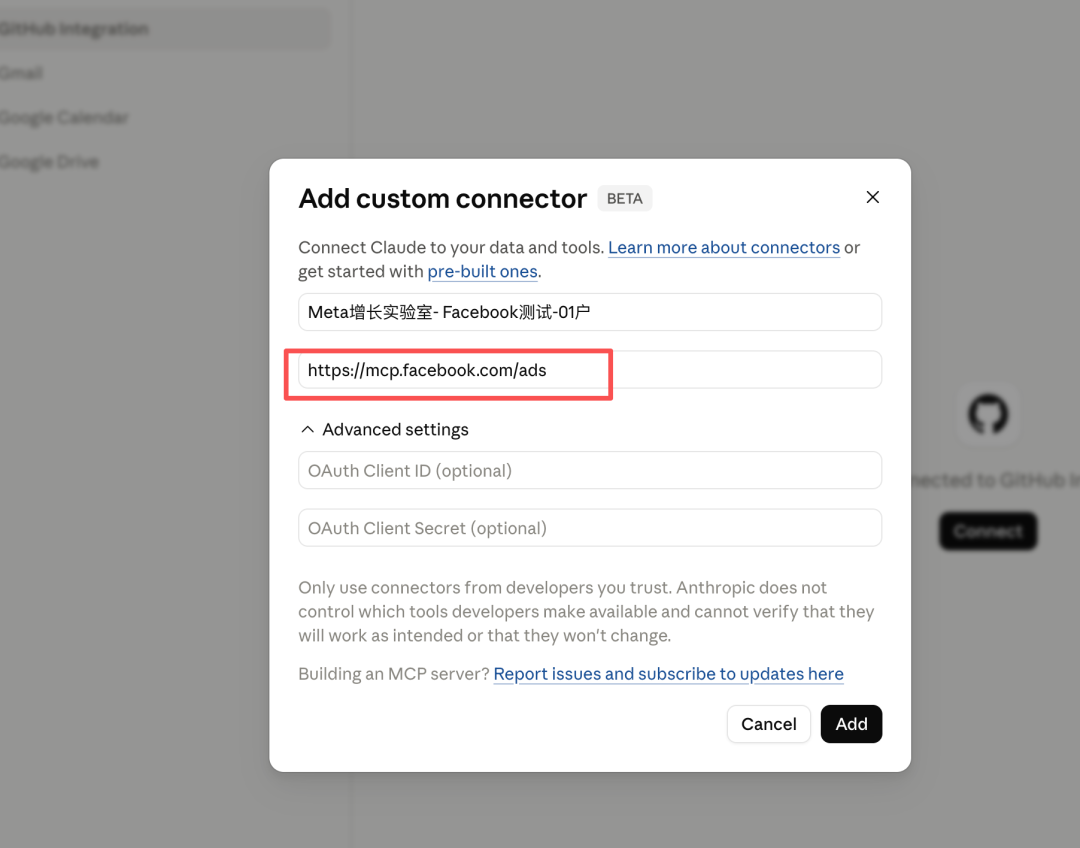The width and height of the screenshot is (1080, 848).
Task: Select Google Drive in background list
Action: pyautogui.click(x=50, y=162)
